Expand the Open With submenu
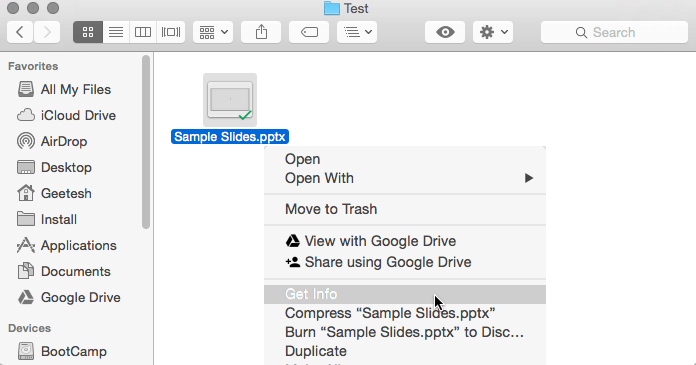Screen dimensions: 696x365 [405, 178]
